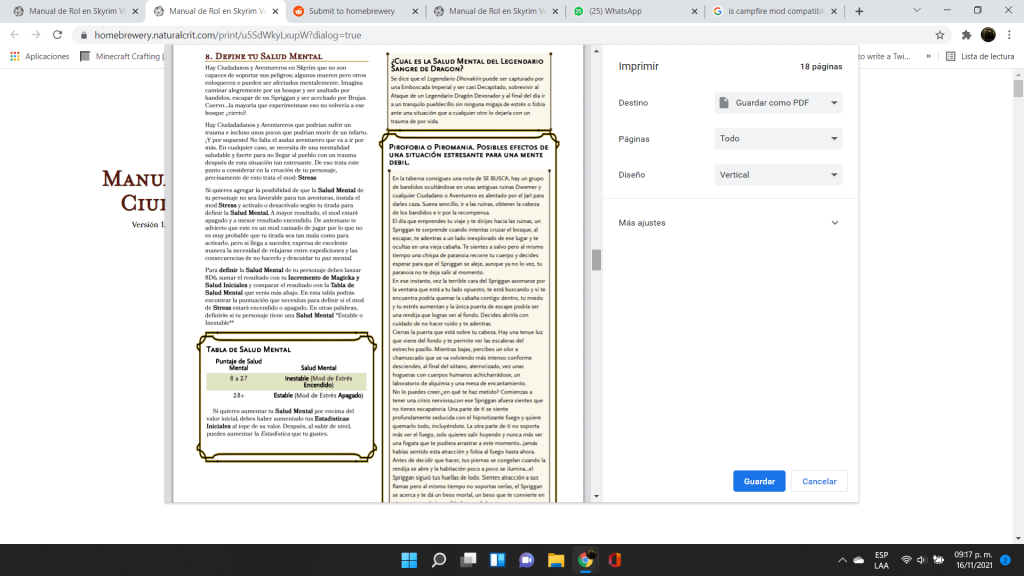Switch ESP LAA input language
Image resolution: width=1024 pixels, height=576 pixels.
point(881,560)
